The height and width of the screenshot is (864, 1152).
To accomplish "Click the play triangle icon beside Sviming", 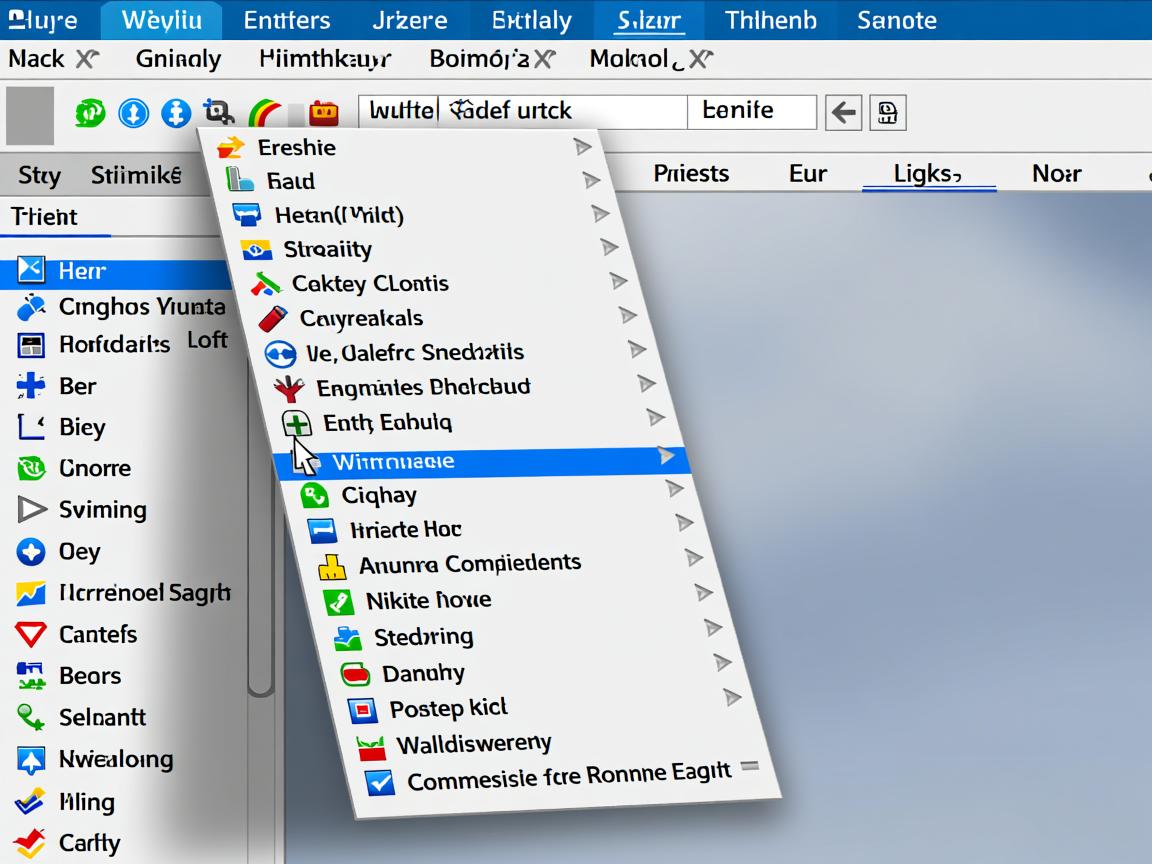I will (x=31, y=510).
